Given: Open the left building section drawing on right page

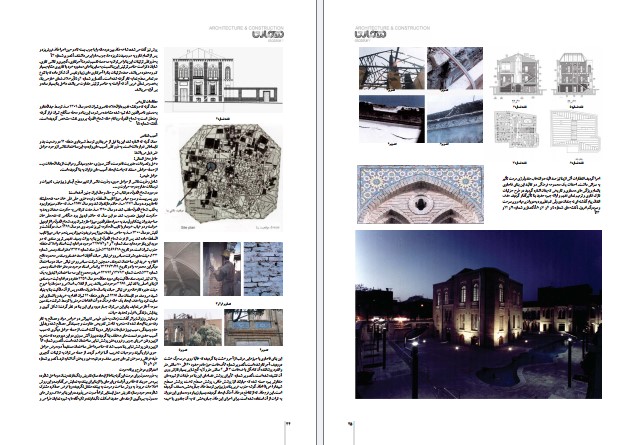Looking at the screenshot, I should pyautogui.click(x=518, y=74).
